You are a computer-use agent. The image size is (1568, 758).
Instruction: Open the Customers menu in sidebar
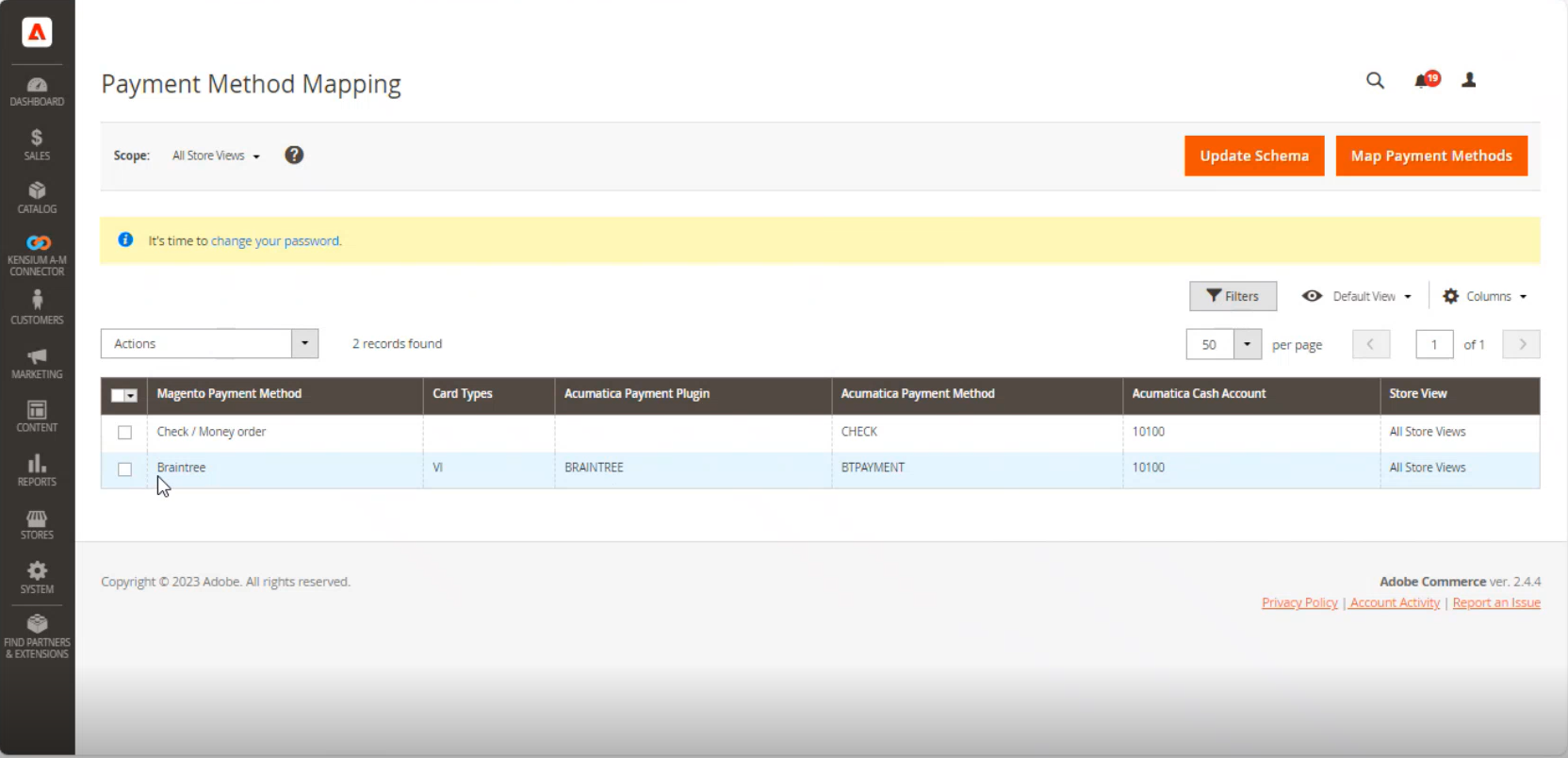pos(37,307)
